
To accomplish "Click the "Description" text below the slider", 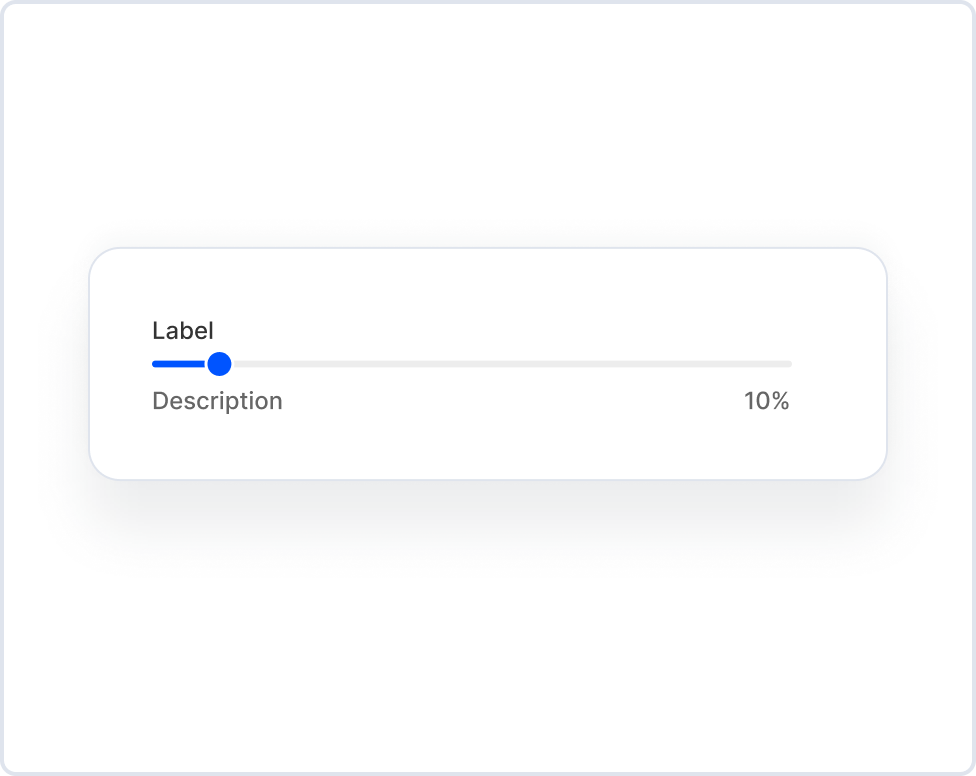I will click(x=217, y=401).
